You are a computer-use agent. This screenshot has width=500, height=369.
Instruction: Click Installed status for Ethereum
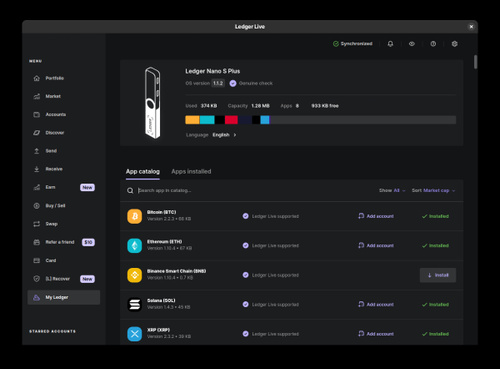click(435, 246)
